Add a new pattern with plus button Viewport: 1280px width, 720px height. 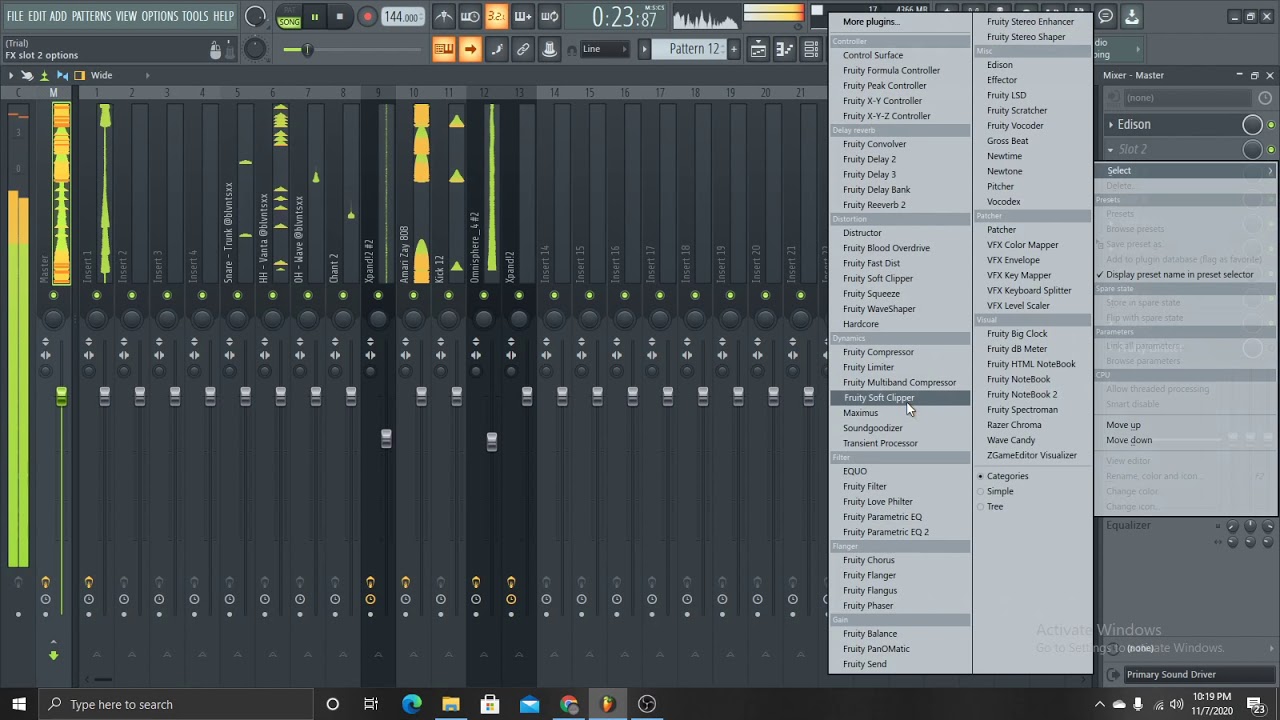point(733,49)
